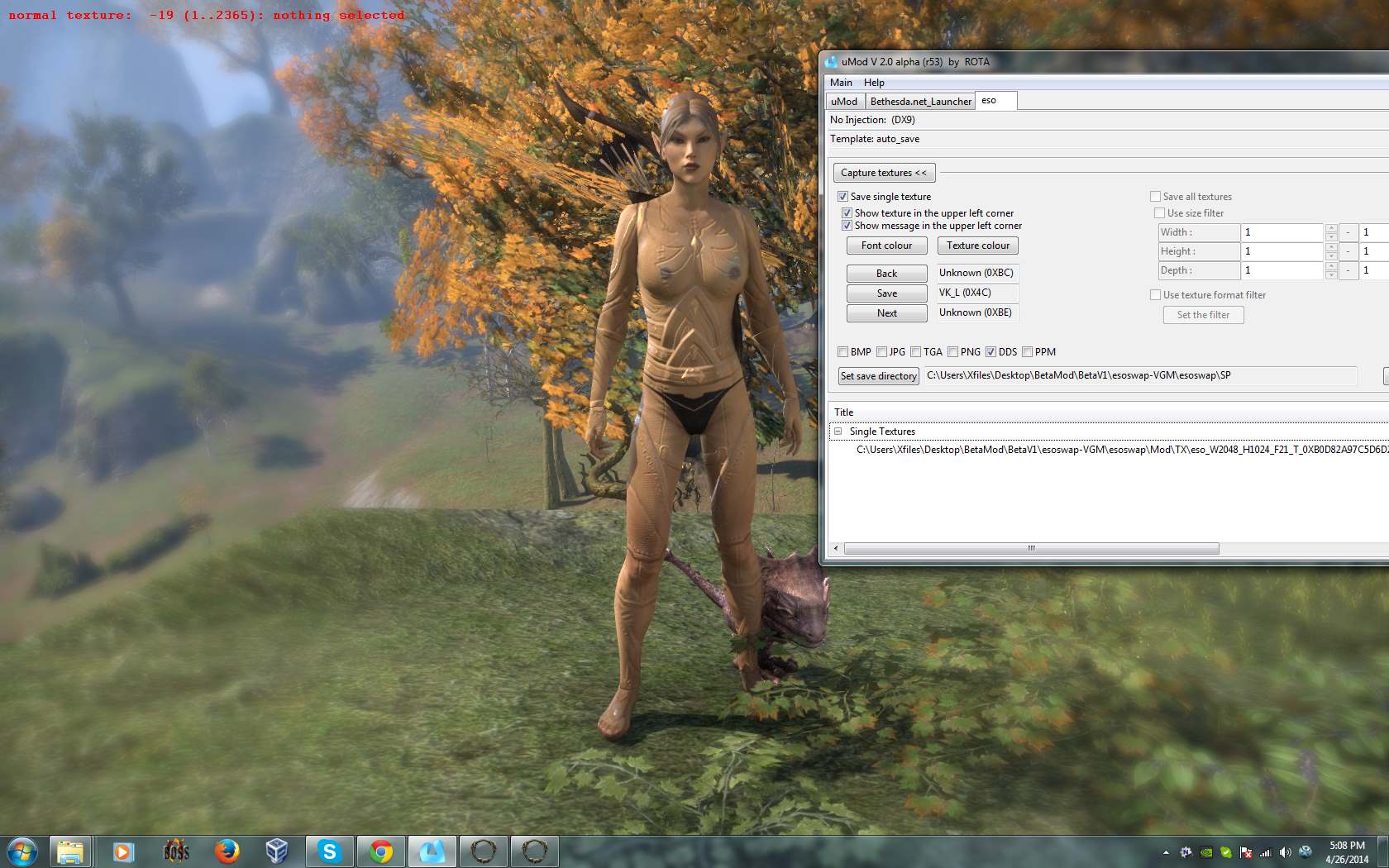Switch to the Bethesda.net_Launcher tab
The width and height of the screenshot is (1389, 868).
pos(920,102)
